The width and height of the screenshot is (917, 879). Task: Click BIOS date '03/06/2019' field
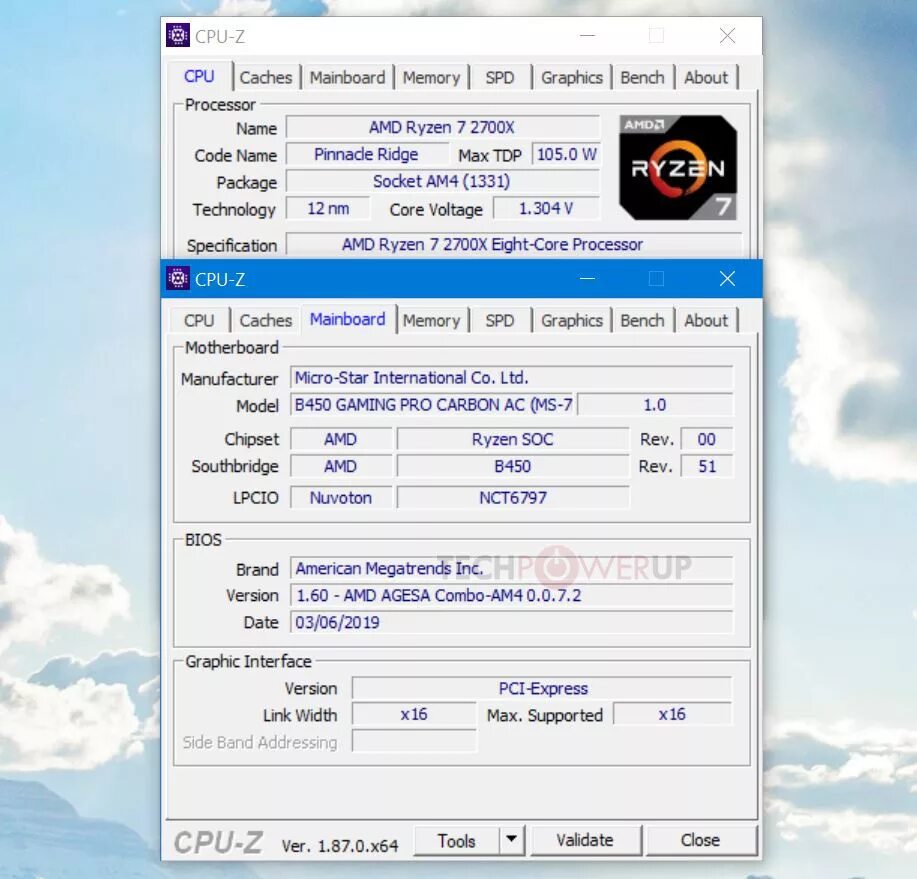click(512, 622)
